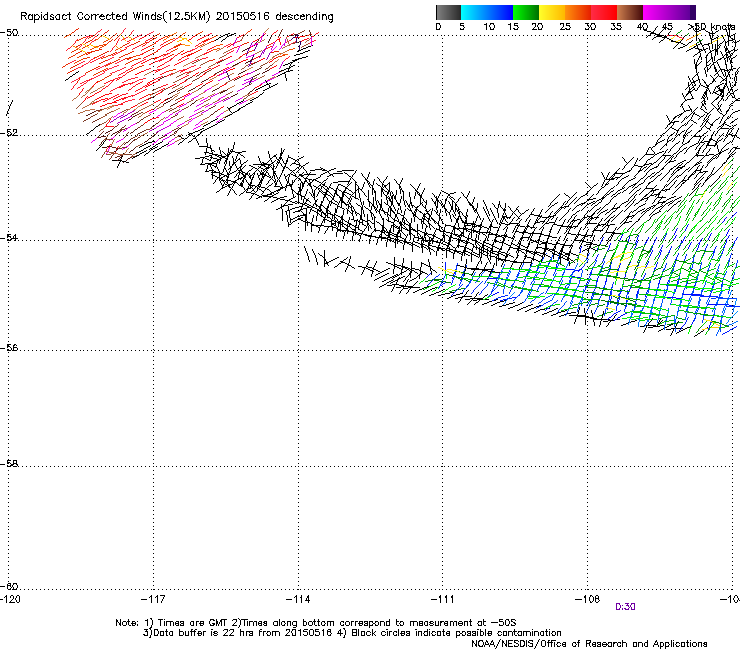Click the NOAA/NESDIS Office of Research credit
Image resolution: width=740 pixels, height=650 pixels.
point(589,644)
